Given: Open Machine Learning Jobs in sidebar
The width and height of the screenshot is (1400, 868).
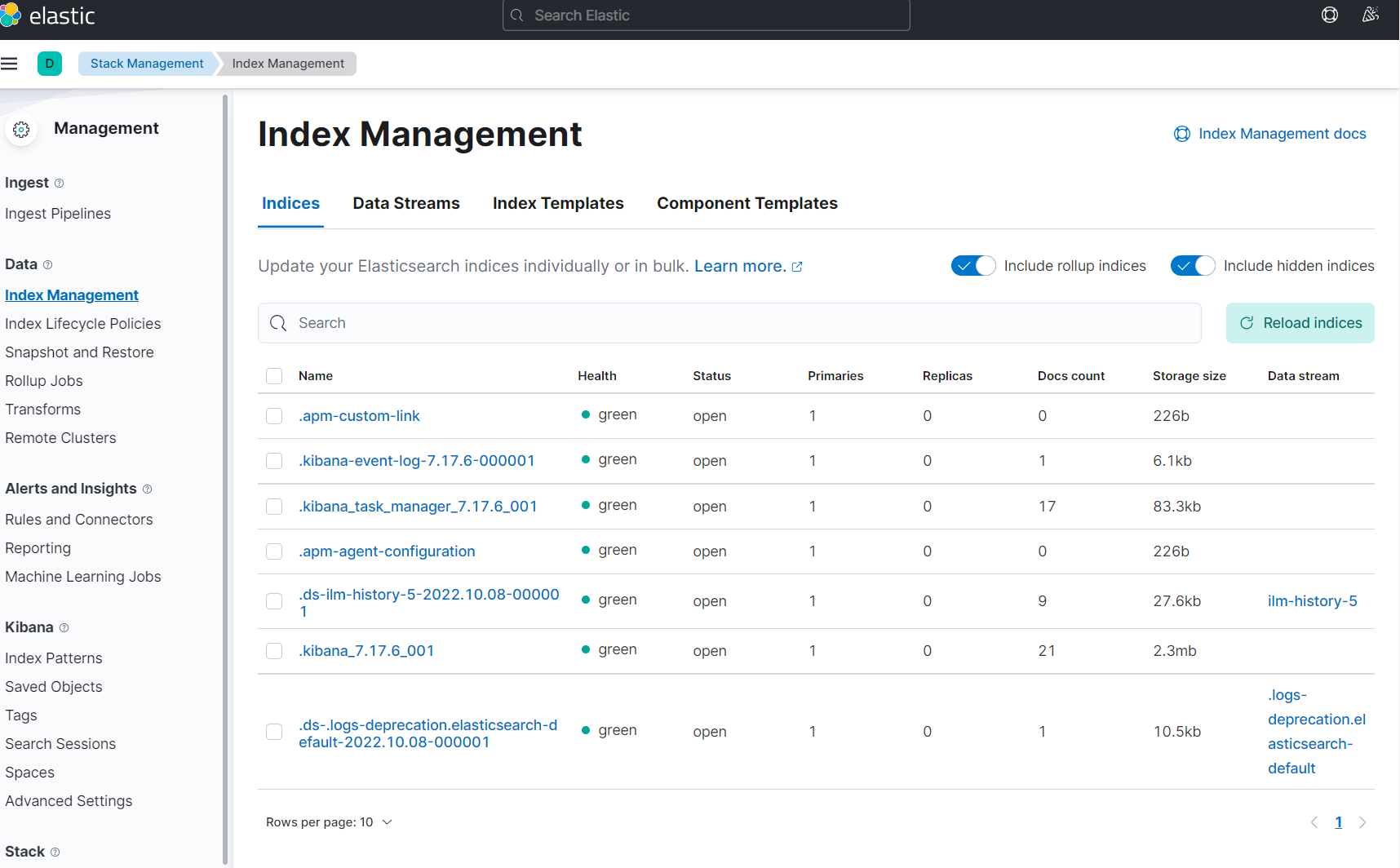Looking at the screenshot, I should tap(83, 577).
